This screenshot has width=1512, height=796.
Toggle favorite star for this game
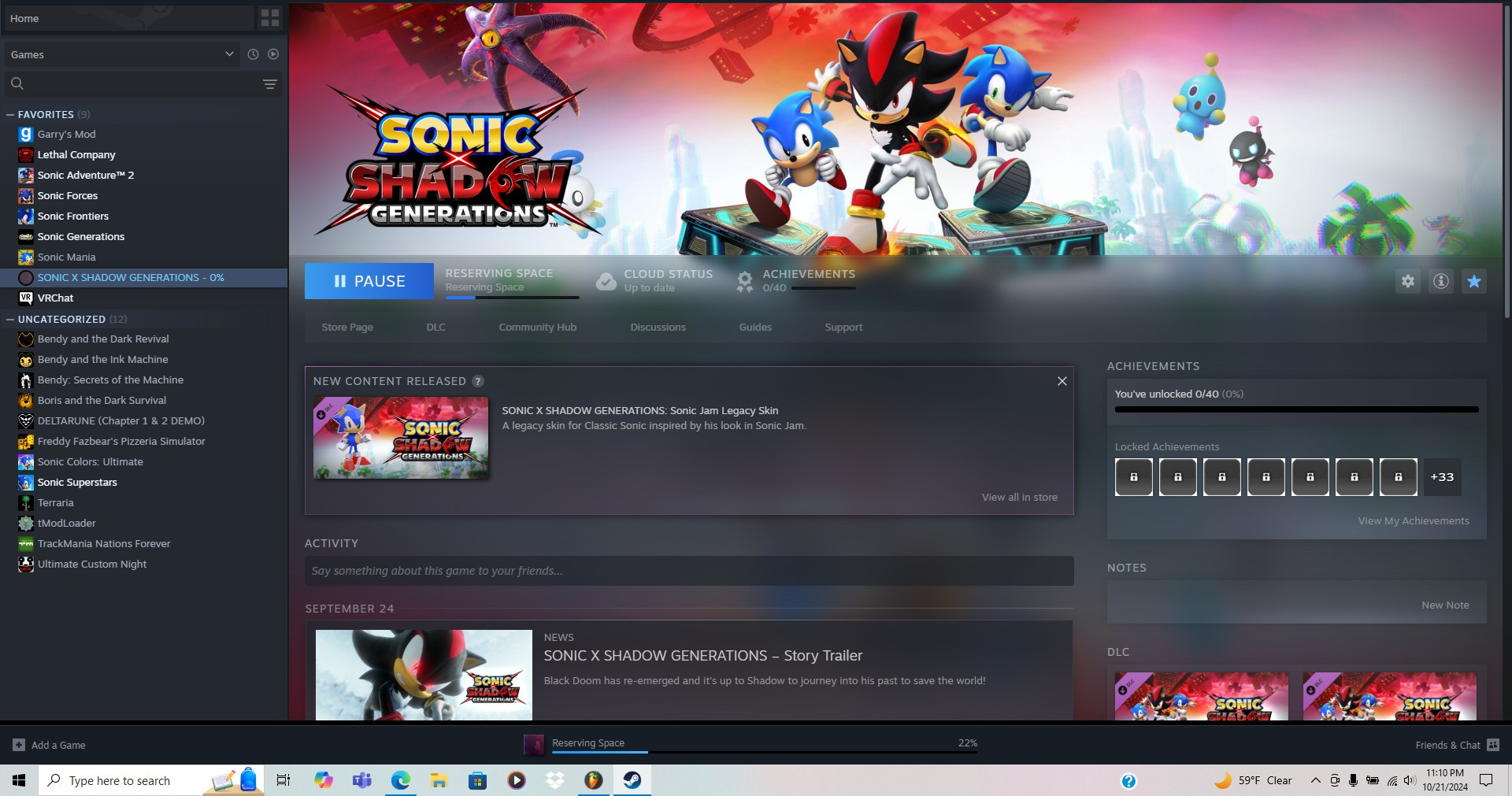1474,281
